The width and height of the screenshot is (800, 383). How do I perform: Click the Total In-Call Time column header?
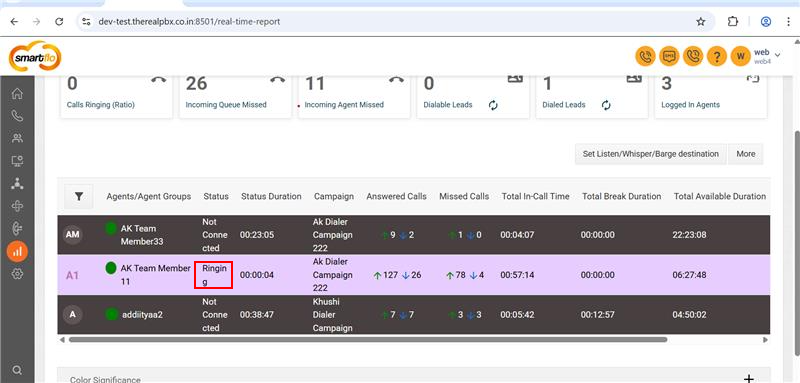(535, 196)
